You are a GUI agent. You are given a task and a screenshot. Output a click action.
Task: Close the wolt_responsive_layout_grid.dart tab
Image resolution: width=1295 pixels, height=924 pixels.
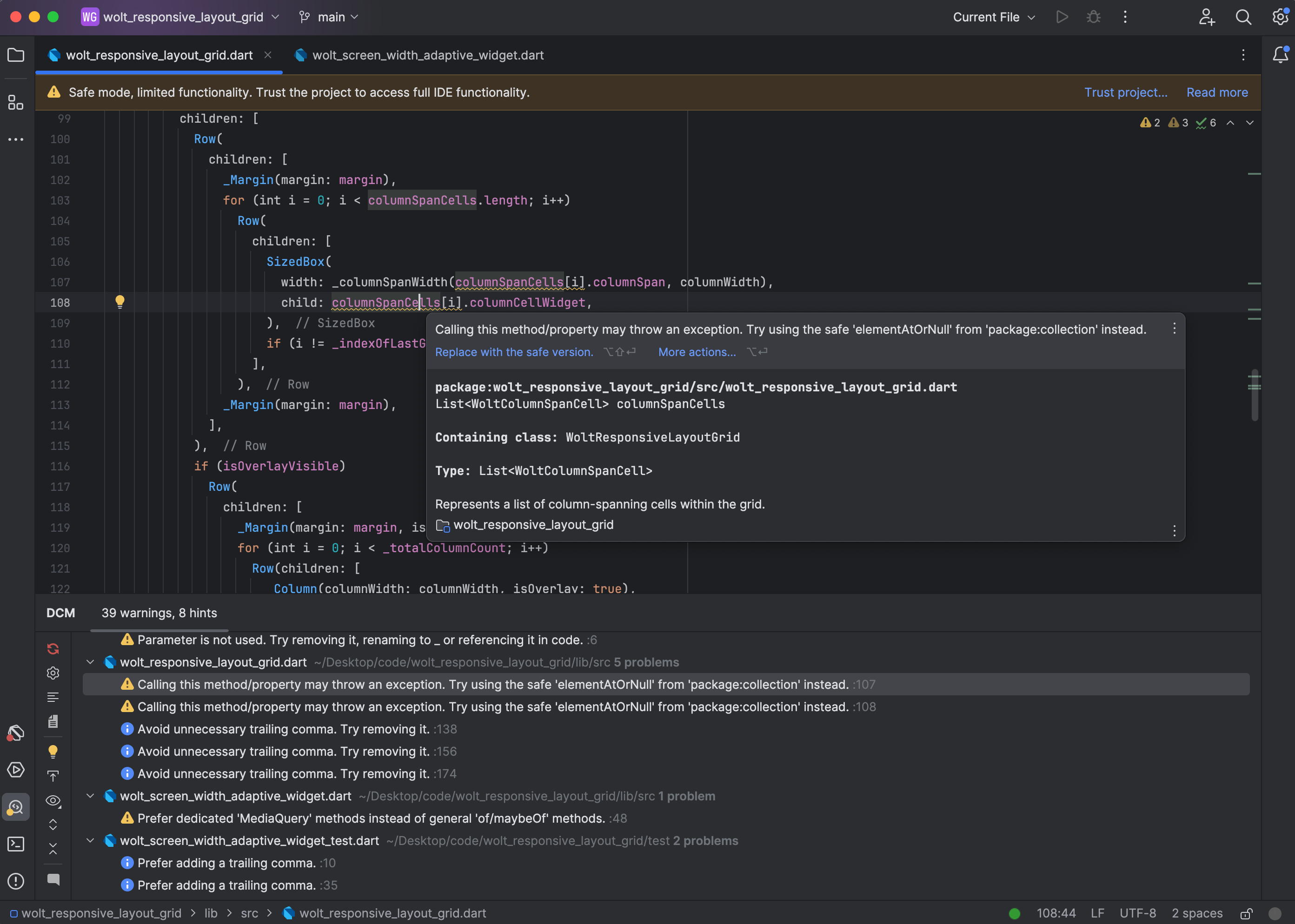[x=267, y=55]
